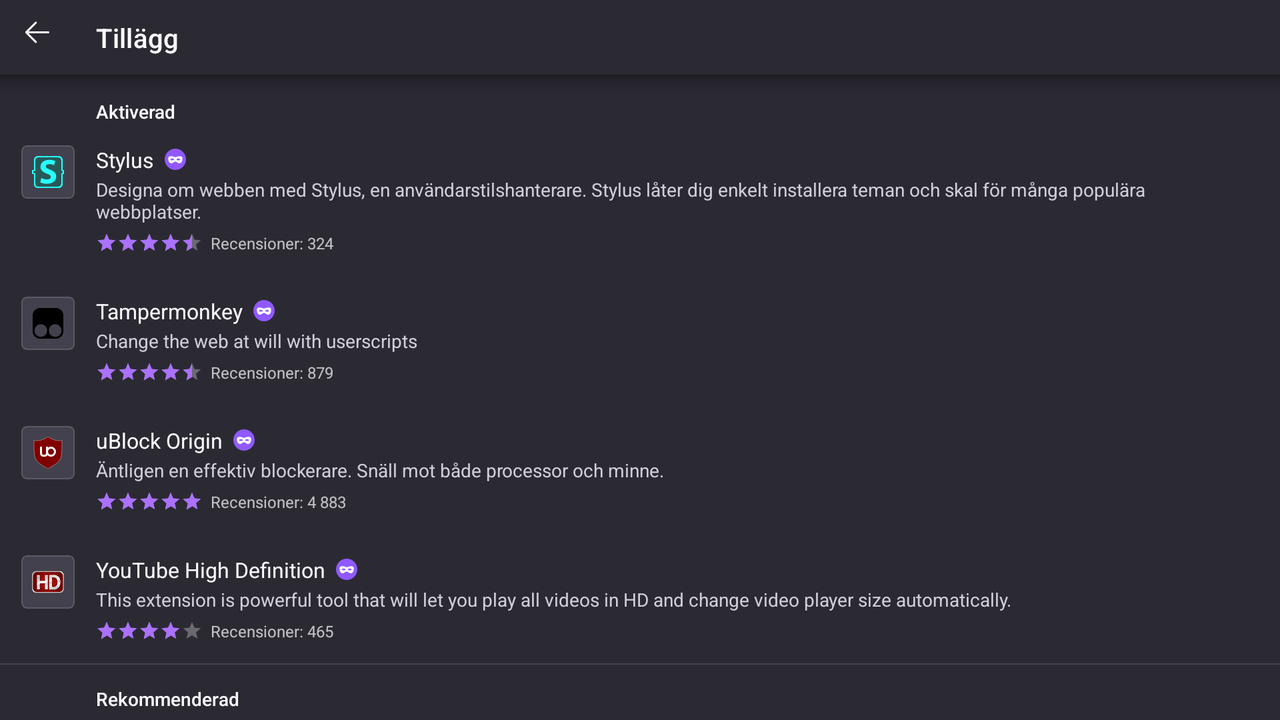The image size is (1280, 720).
Task: Click the Tampermonkey description about userscripts
Action: click(x=256, y=342)
